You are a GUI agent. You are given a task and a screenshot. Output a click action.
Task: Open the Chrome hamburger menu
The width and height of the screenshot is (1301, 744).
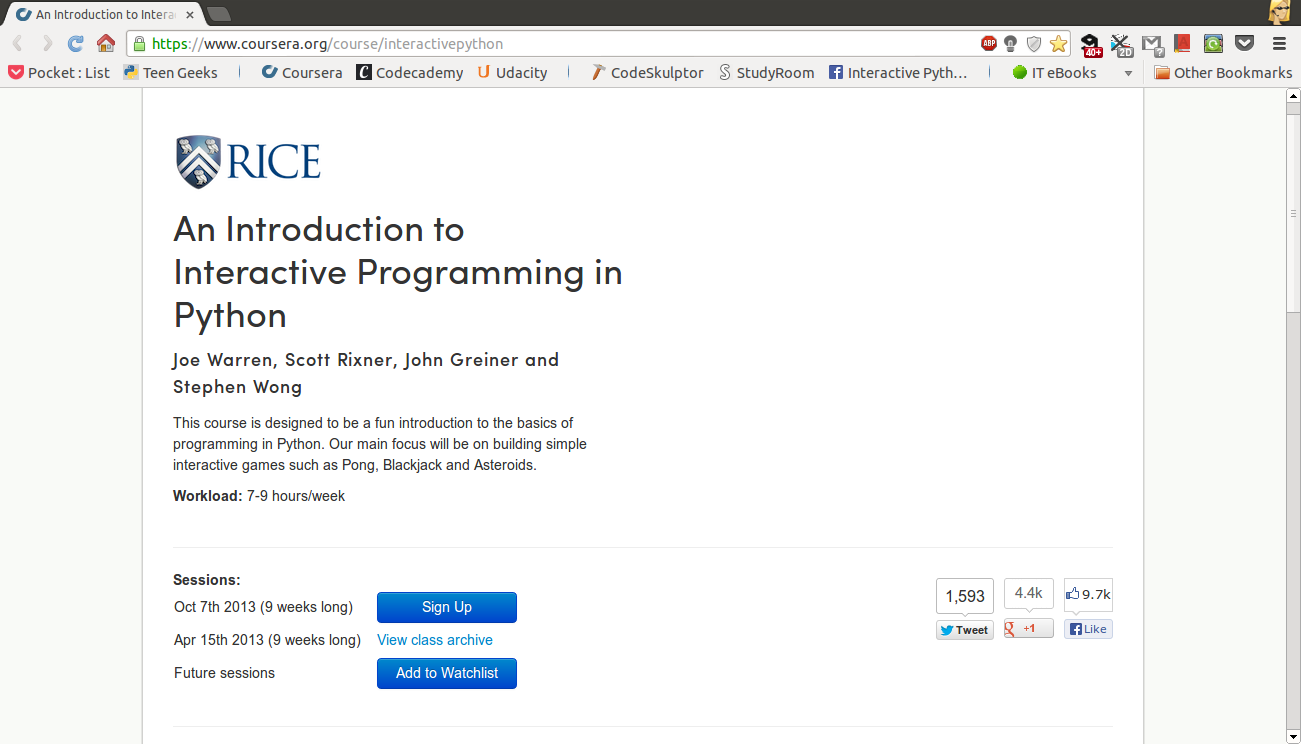coord(1279,44)
